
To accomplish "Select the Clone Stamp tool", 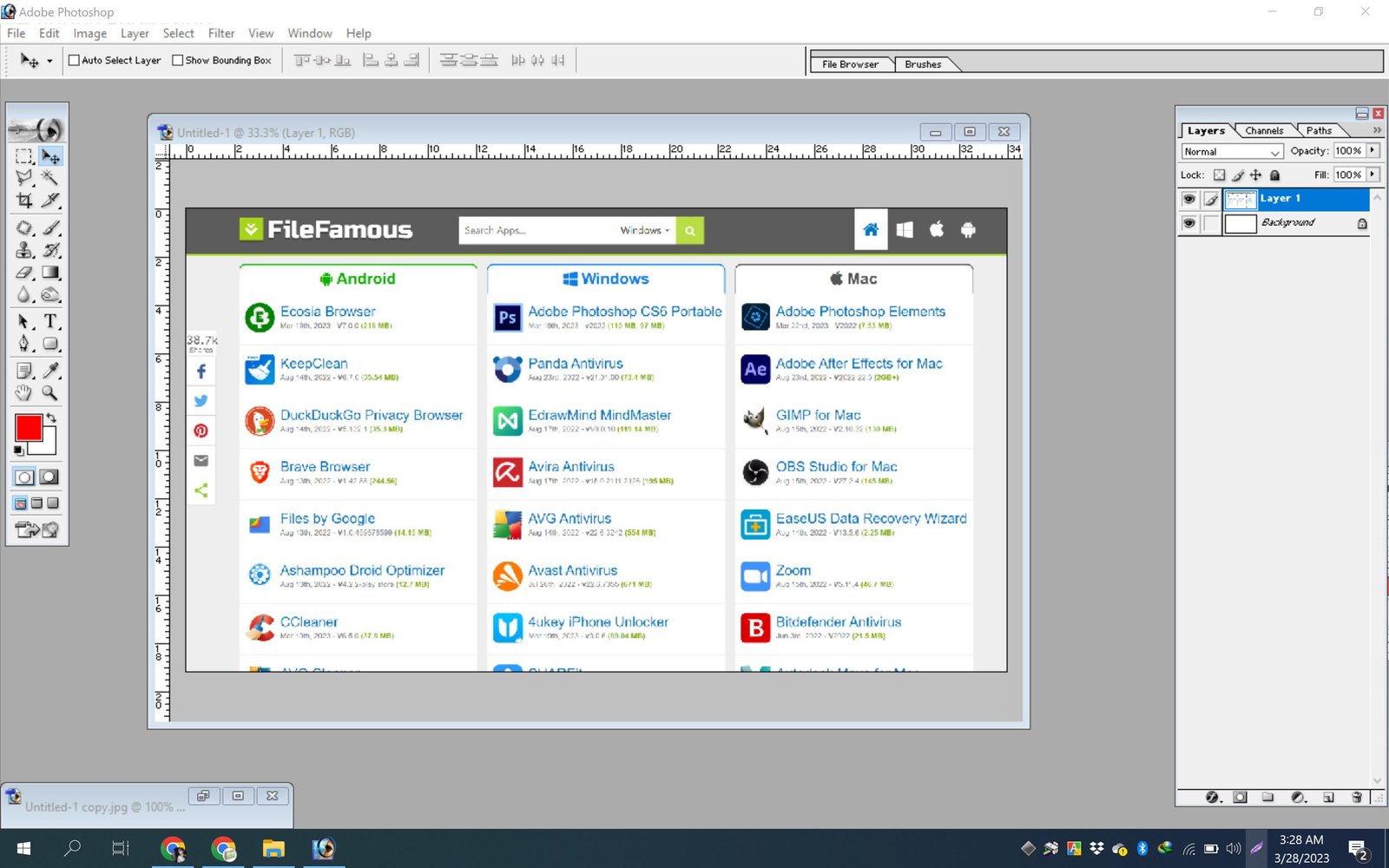I will [x=24, y=250].
